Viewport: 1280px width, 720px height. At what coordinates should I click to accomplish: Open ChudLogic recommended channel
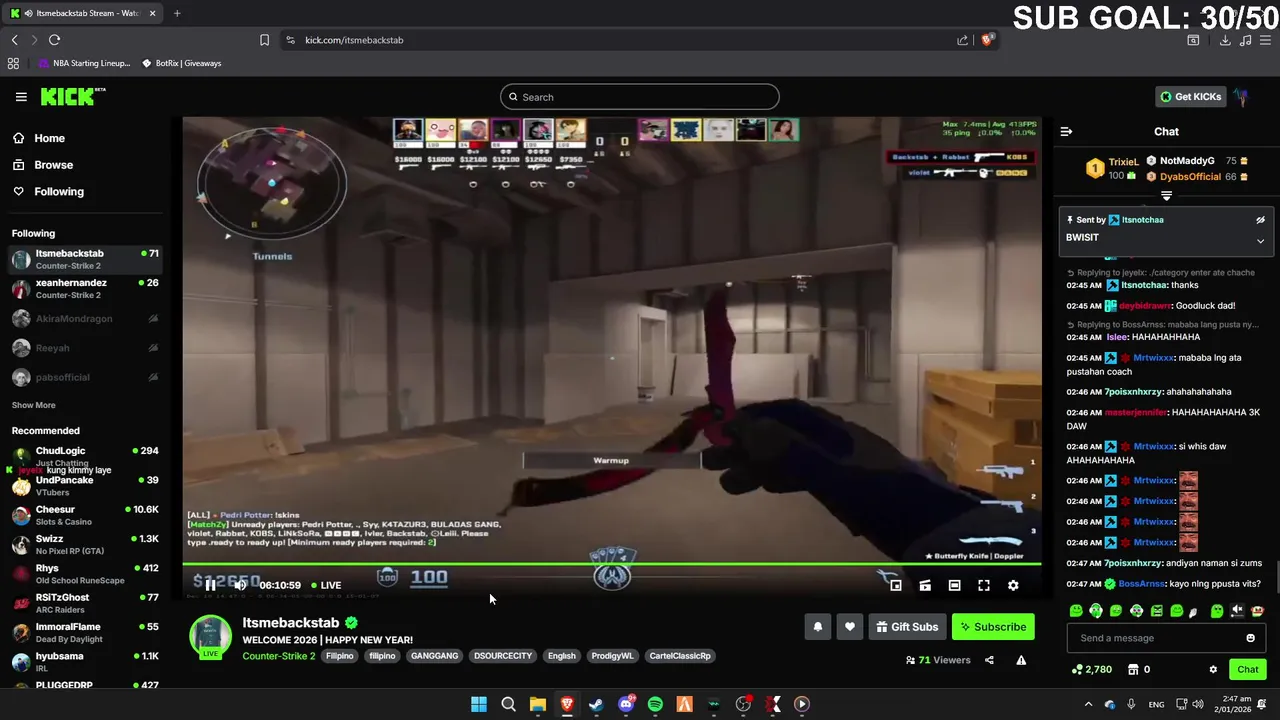click(x=85, y=456)
